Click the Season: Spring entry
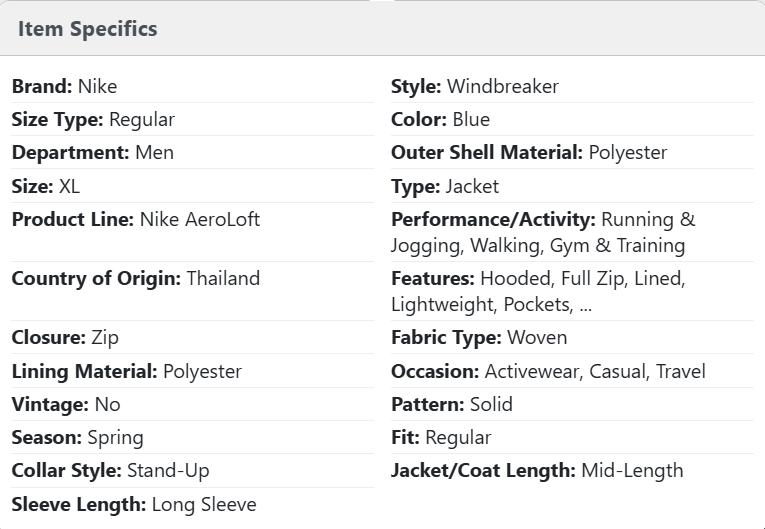 [x=193, y=438]
